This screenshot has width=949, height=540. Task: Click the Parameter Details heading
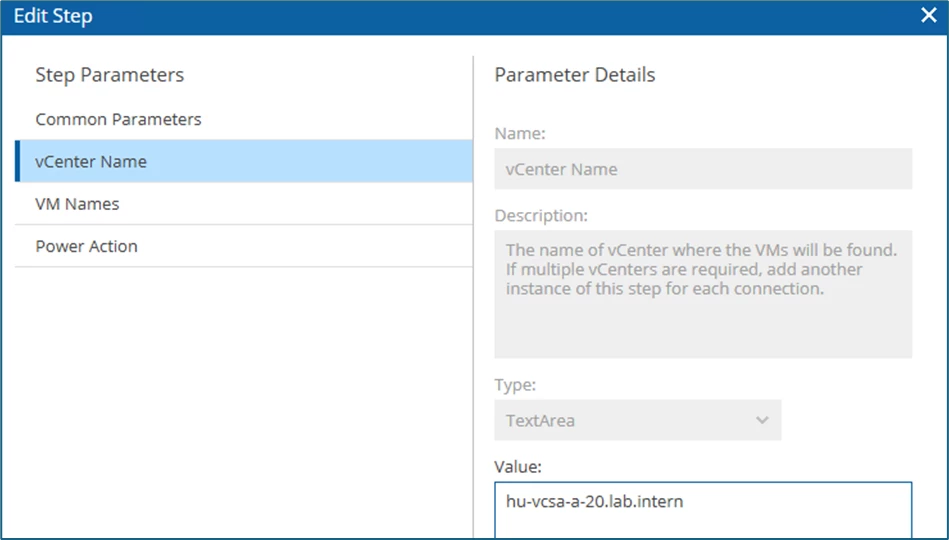coord(575,75)
